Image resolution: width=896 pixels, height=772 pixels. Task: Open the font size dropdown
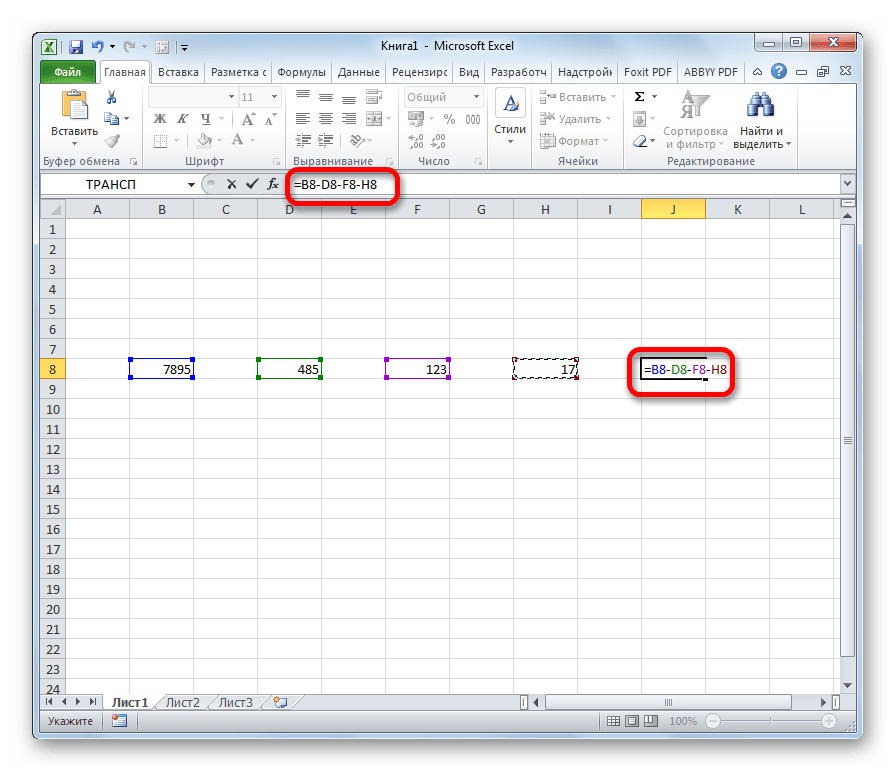click(x=274, y=97)
